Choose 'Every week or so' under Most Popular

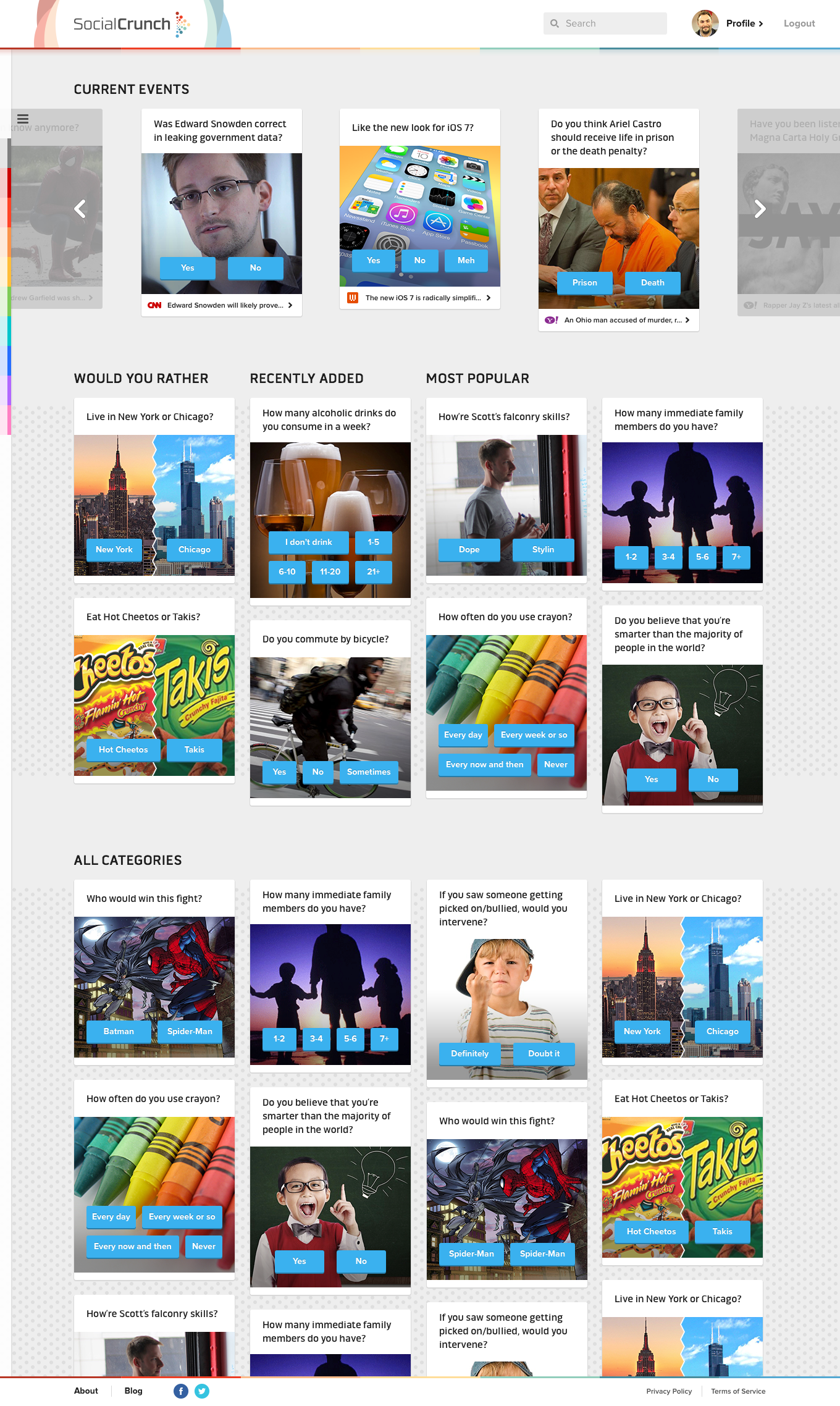coord(534,735)
